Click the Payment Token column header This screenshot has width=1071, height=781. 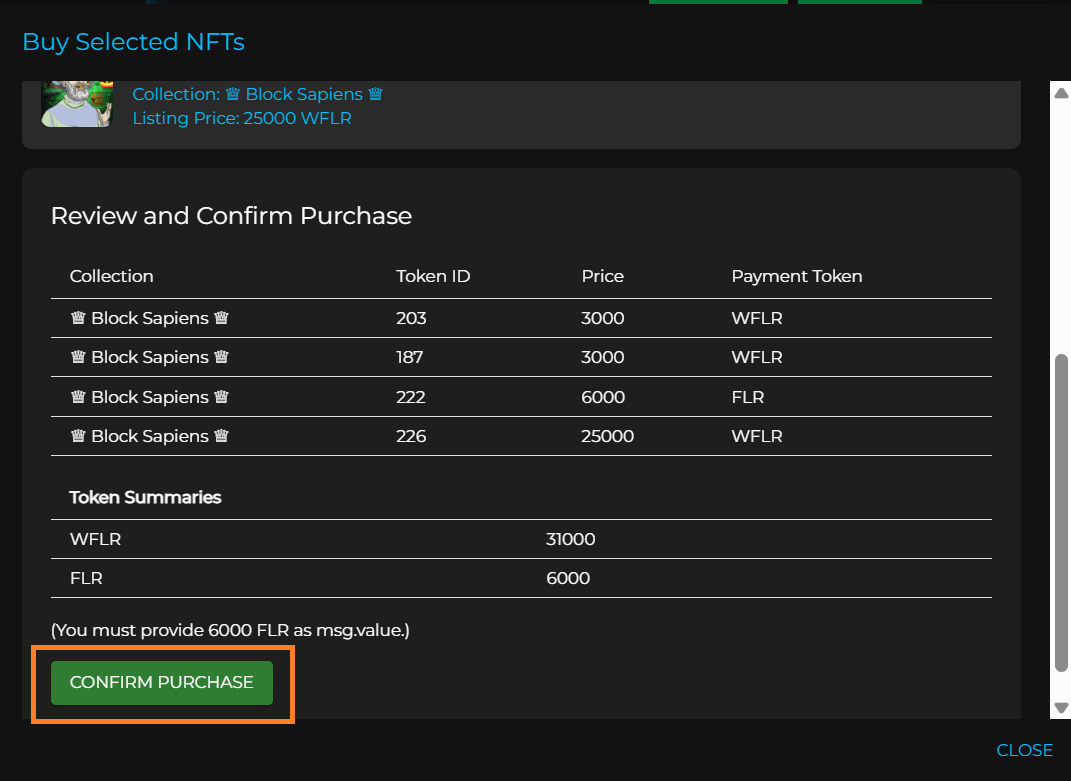[796, 276]
